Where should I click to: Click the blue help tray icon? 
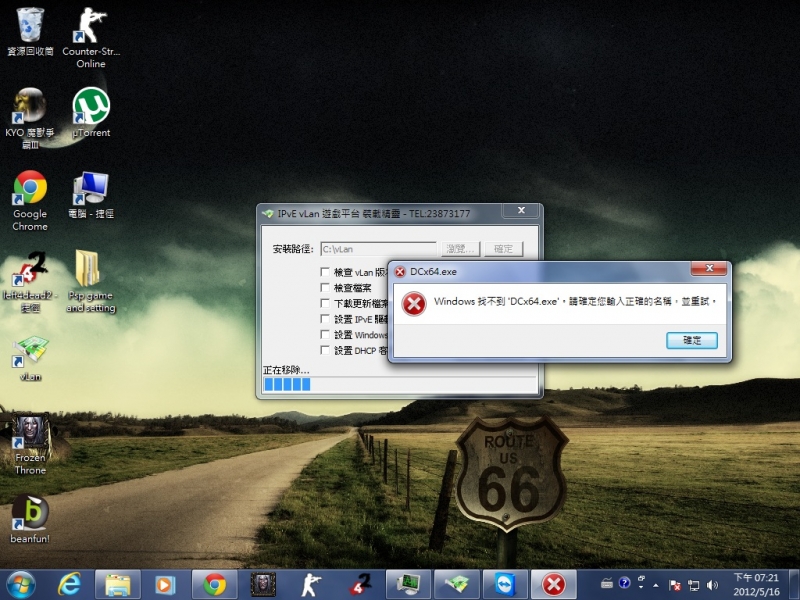(x=624, y=583)
